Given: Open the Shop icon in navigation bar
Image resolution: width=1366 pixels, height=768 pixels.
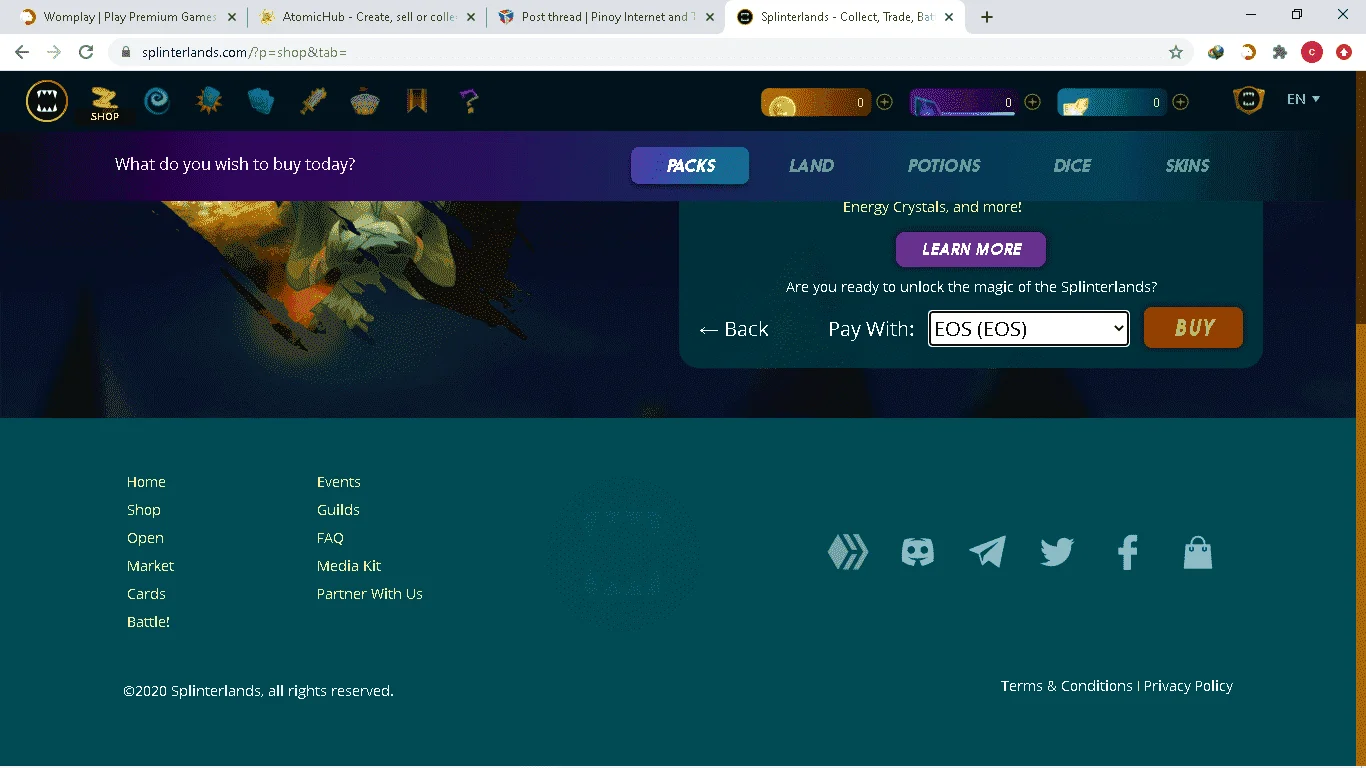Looking at the screenshot, I should (105, 102).
